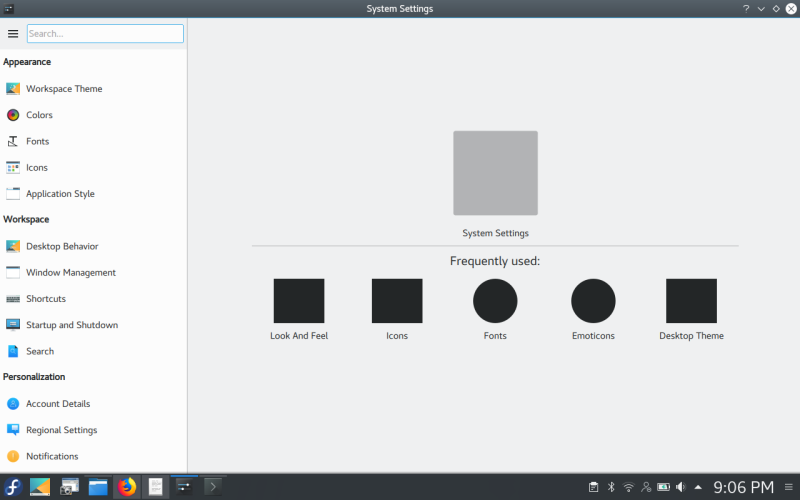Click the Search settings input field
800x500 pixels.
(105, 33)
